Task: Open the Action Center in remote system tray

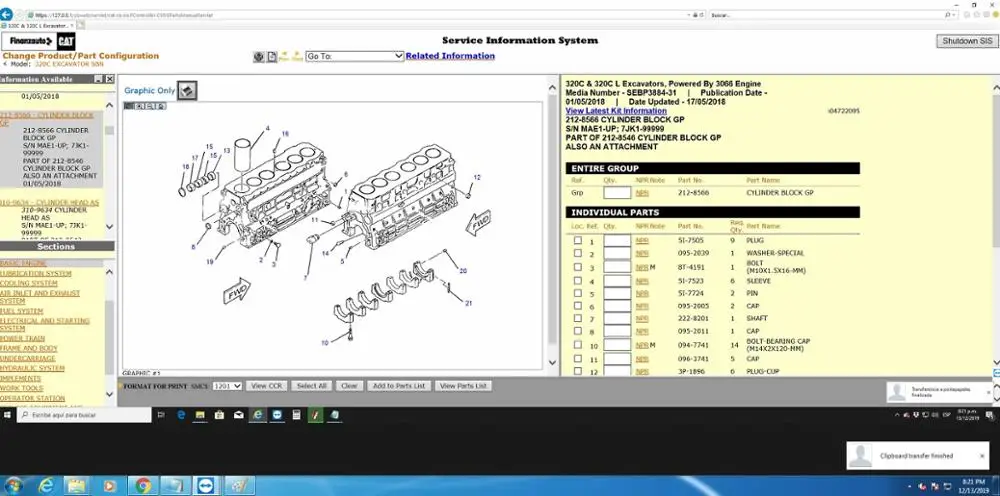Action: [x=990, y=415]
